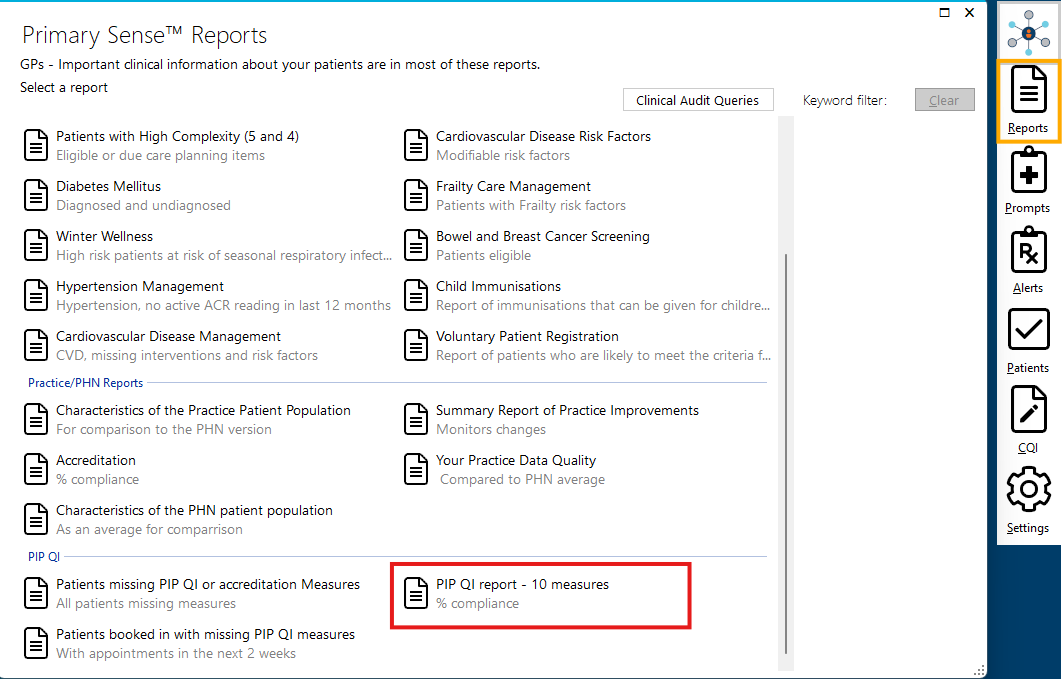Click the "Modifiable risk factors" description
The width and height of the screenshot is (1062, 679).
[x=503, y=156]
